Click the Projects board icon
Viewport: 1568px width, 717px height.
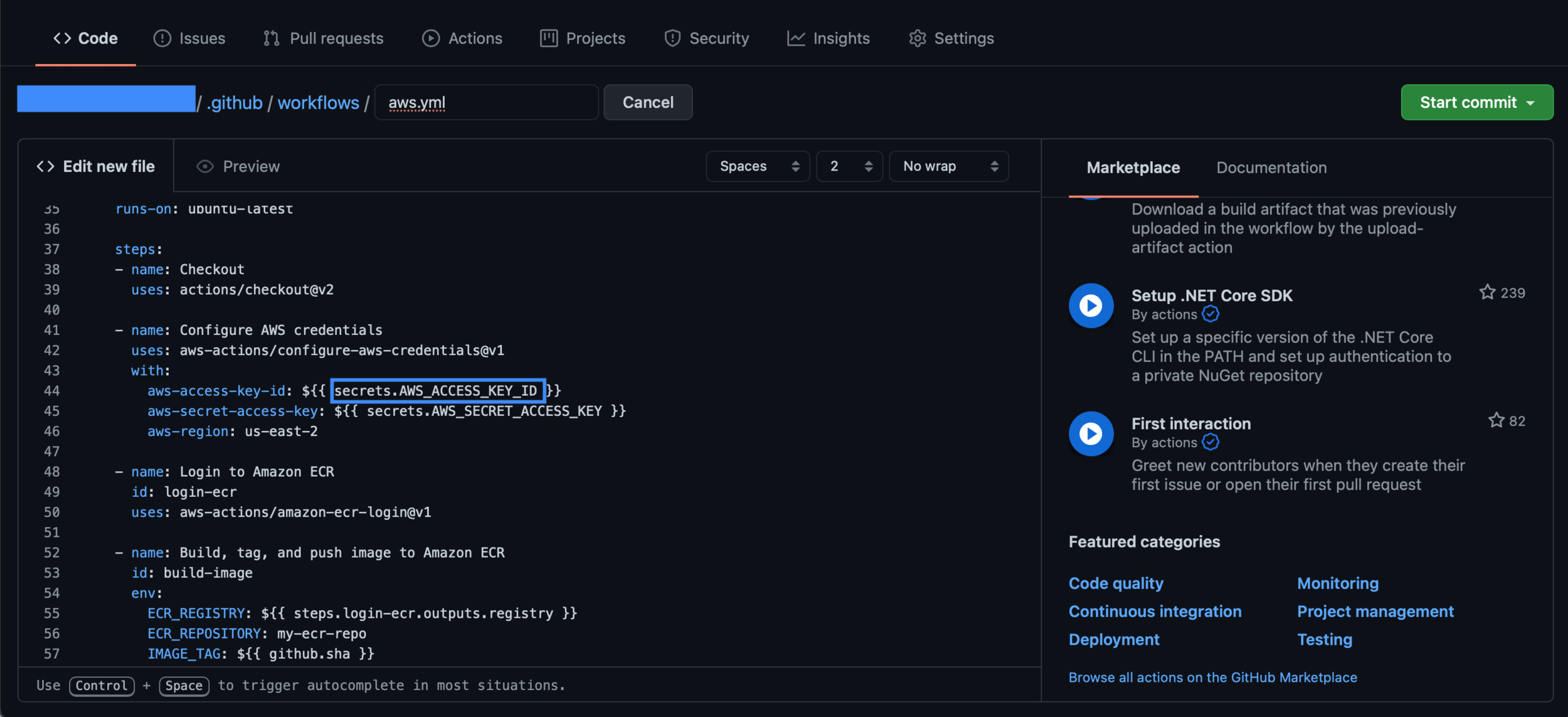548,38
